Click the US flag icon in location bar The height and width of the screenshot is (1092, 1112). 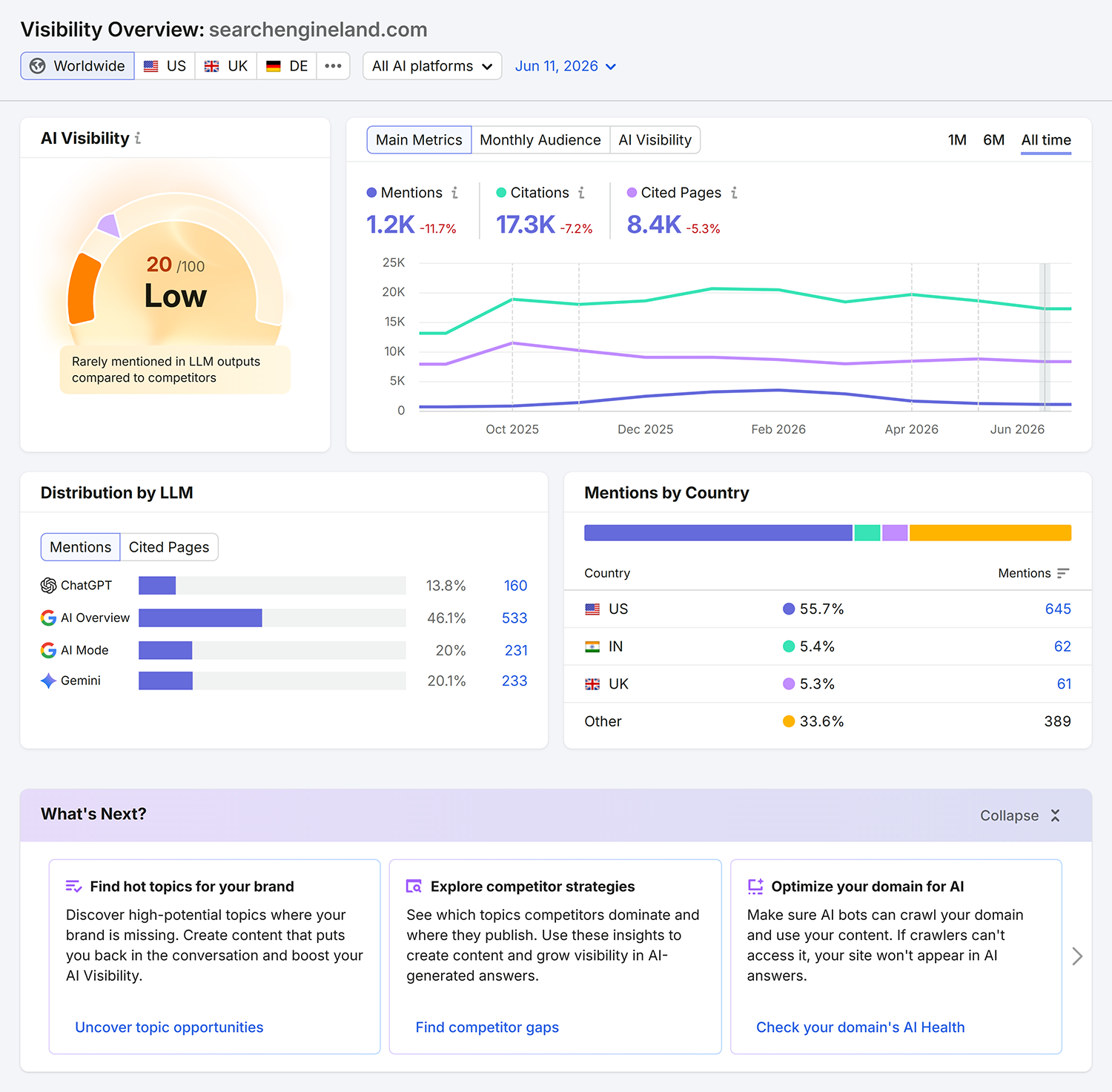(151, 66)
